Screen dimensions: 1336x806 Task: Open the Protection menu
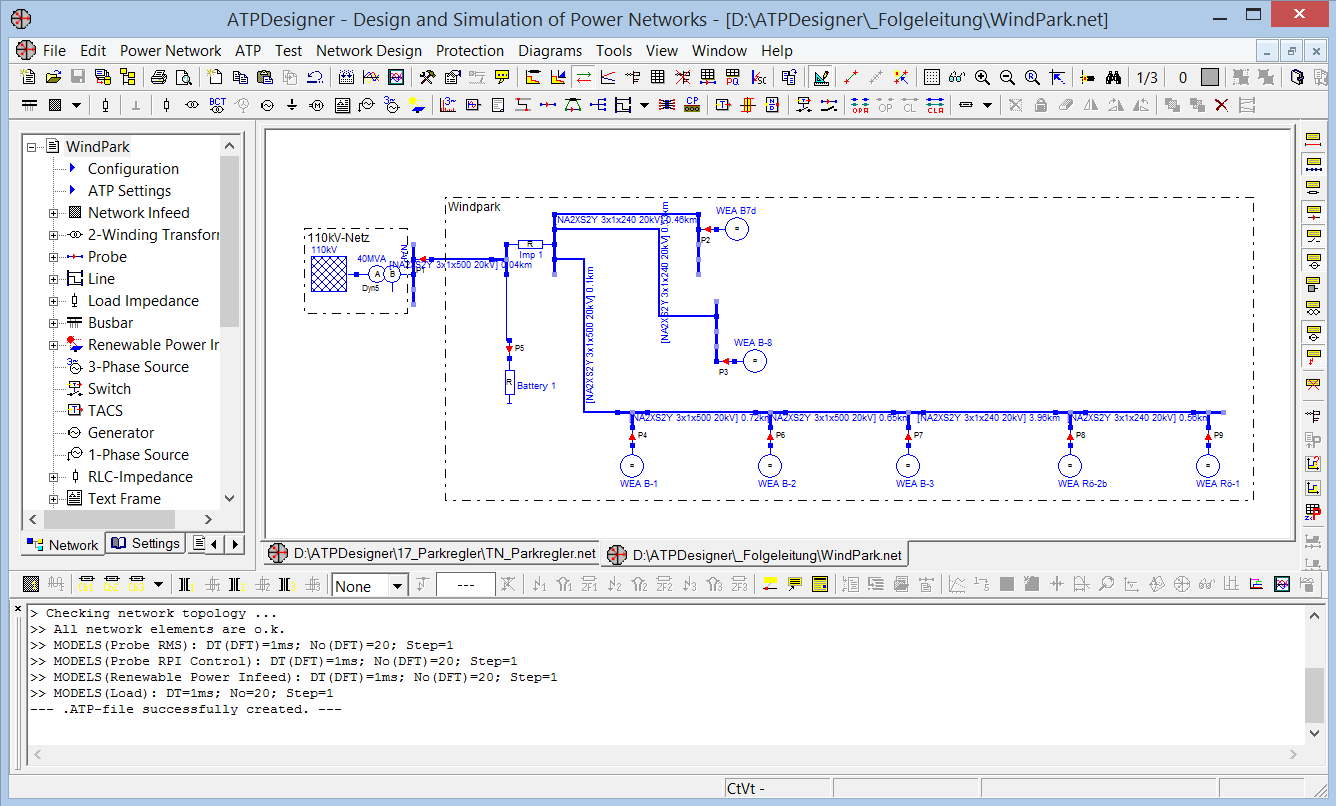[470, 51]
